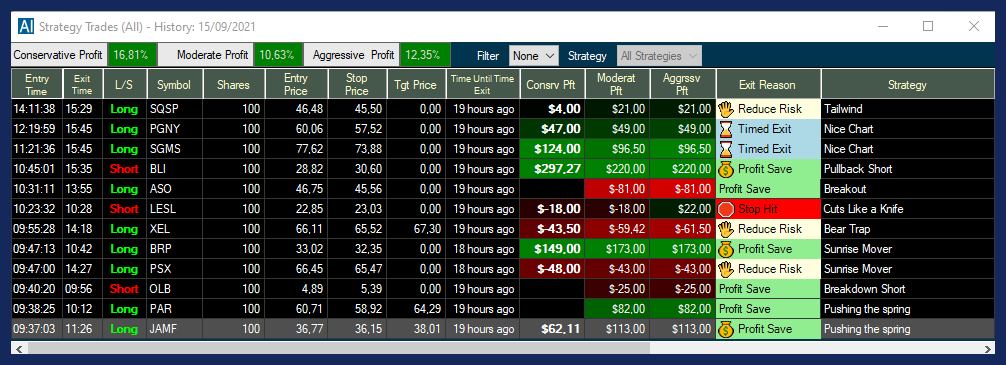
Task: Click the horizontal scrollbar right arrow
Action: (x=989, y=348)
